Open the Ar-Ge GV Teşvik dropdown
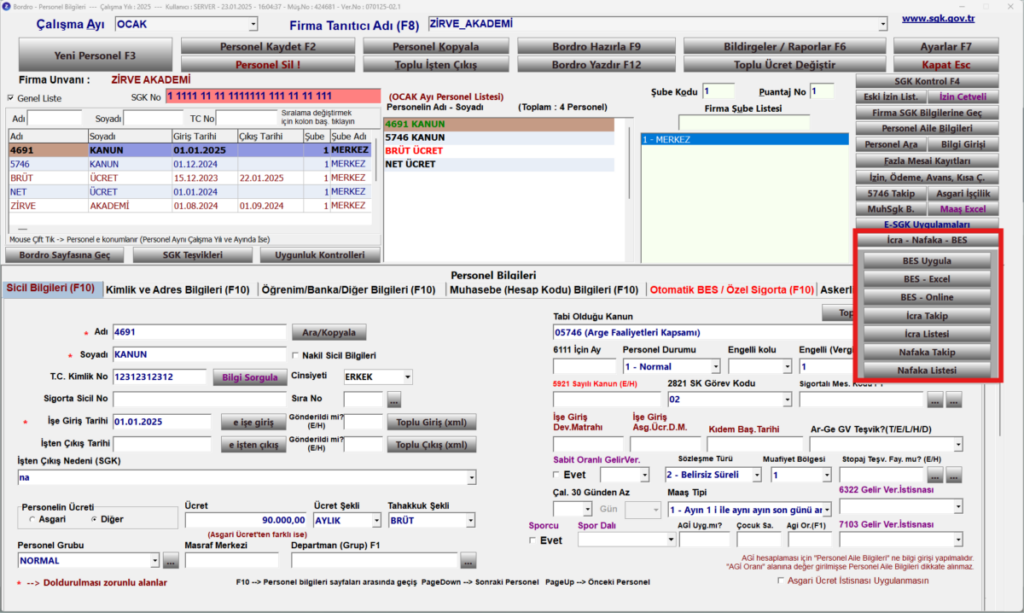Image resolution: width=1024 pixels, height=613 pixels. point(958,445)
